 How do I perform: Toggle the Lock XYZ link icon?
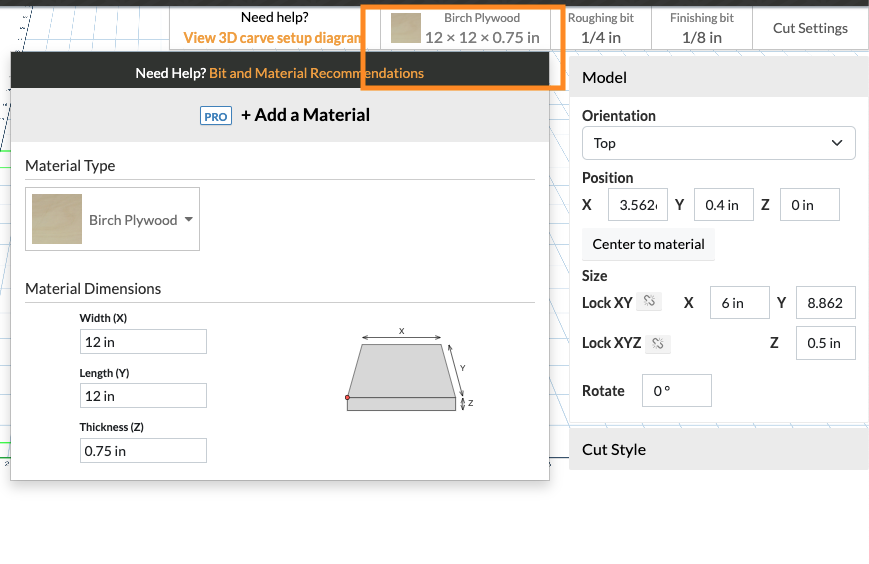tap(658, 343)
